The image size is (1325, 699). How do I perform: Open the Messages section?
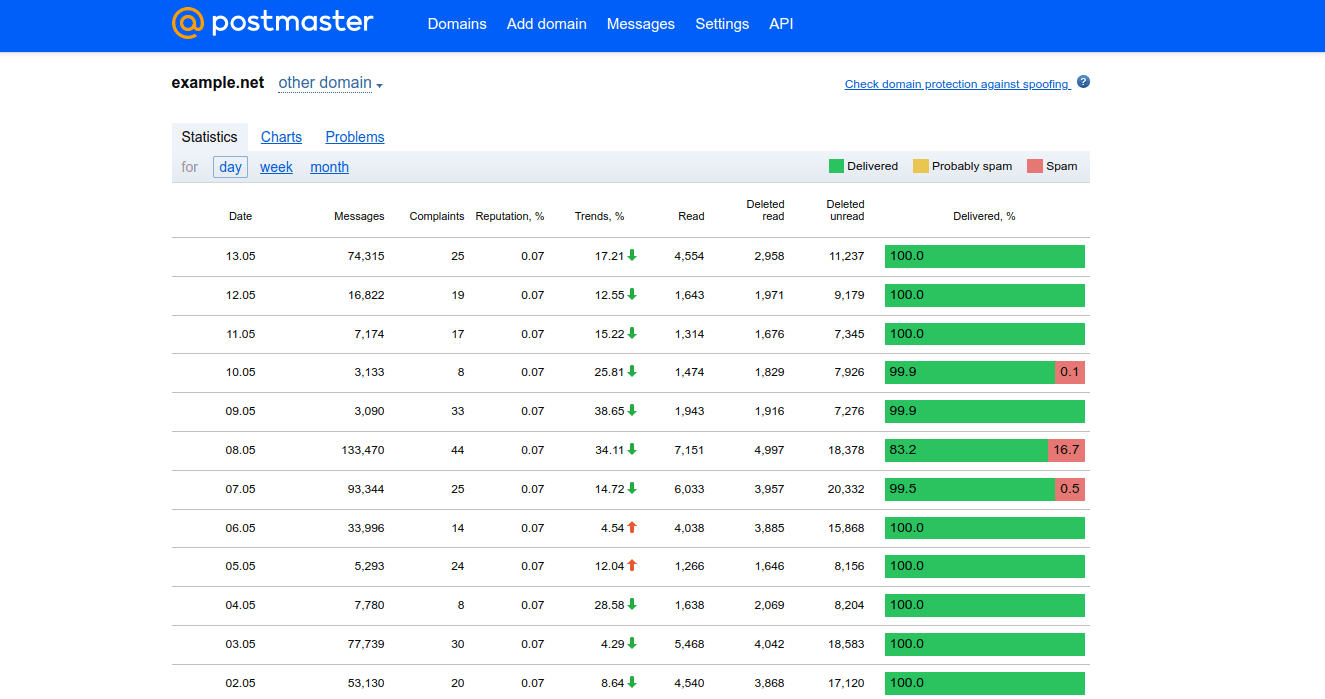[641, 24]
